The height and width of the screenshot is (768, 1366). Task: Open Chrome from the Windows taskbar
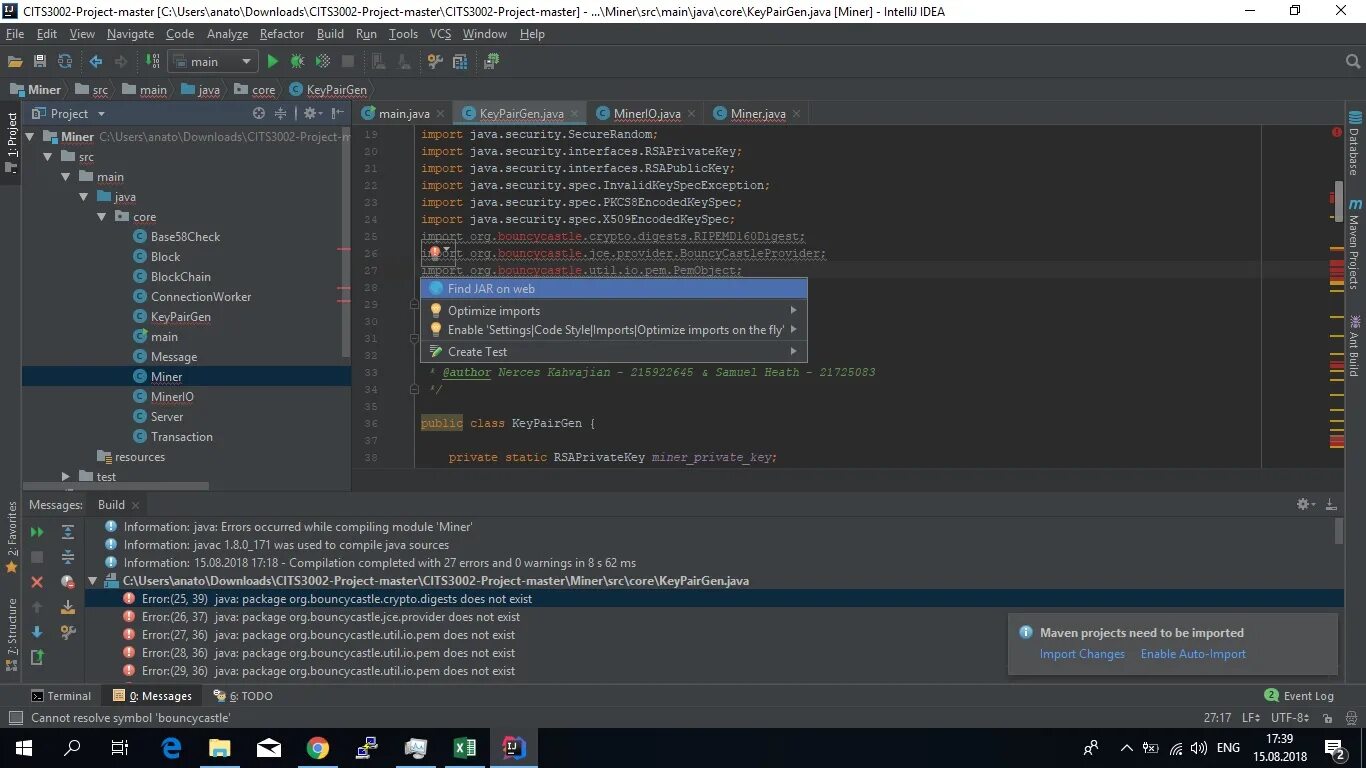coord(317,748)
